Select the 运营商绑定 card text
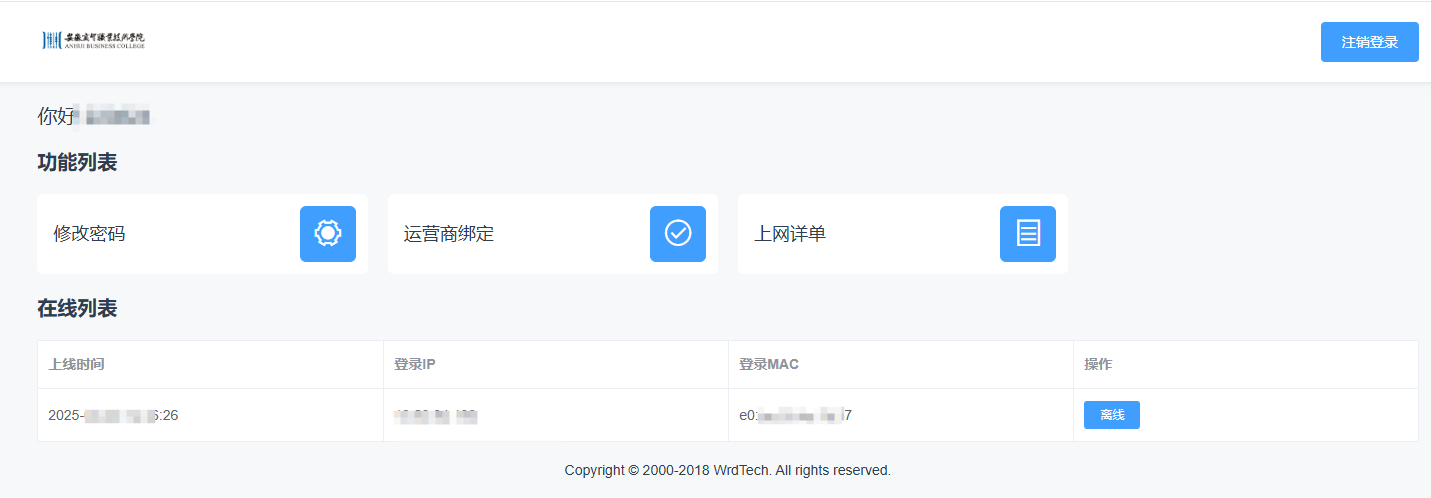 (x=449, y=234)
